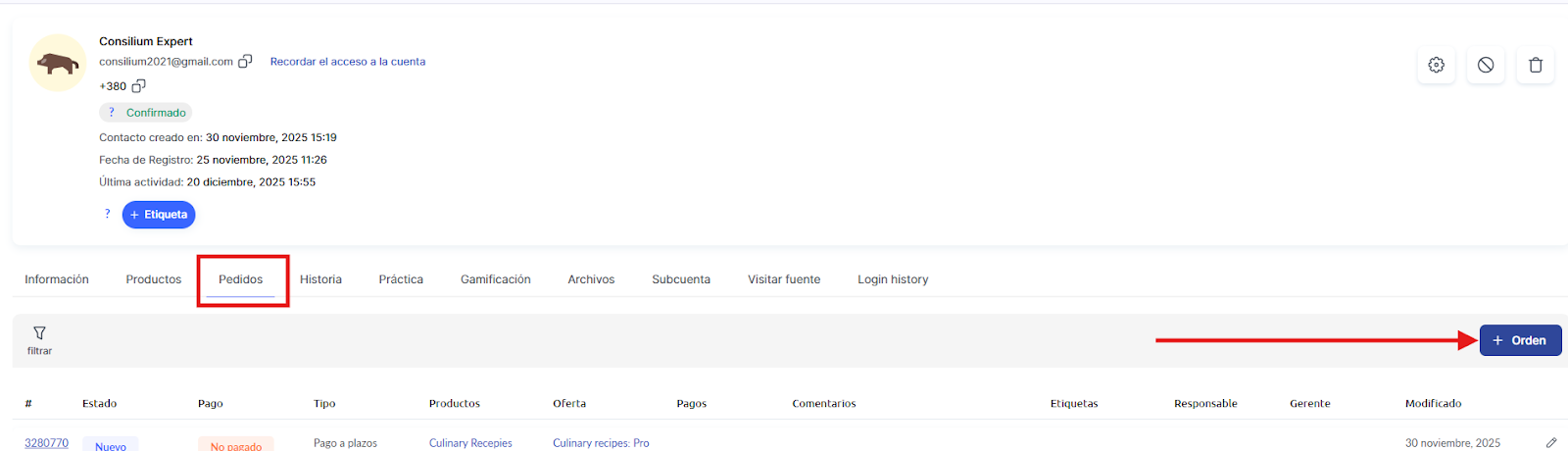Go to the Login history tab
The width and height of the screenshot is (1568, 451).
tap(892, 279)
